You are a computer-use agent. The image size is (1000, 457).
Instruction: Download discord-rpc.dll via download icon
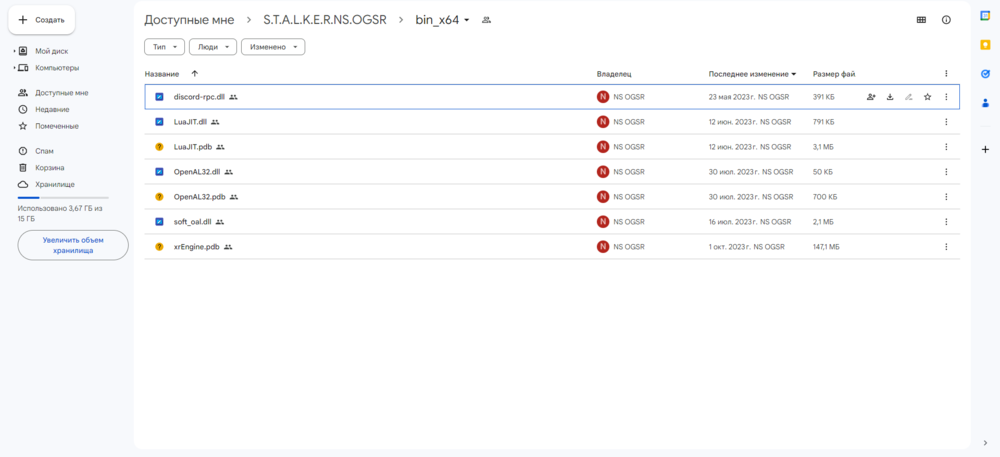click(890, 97)
